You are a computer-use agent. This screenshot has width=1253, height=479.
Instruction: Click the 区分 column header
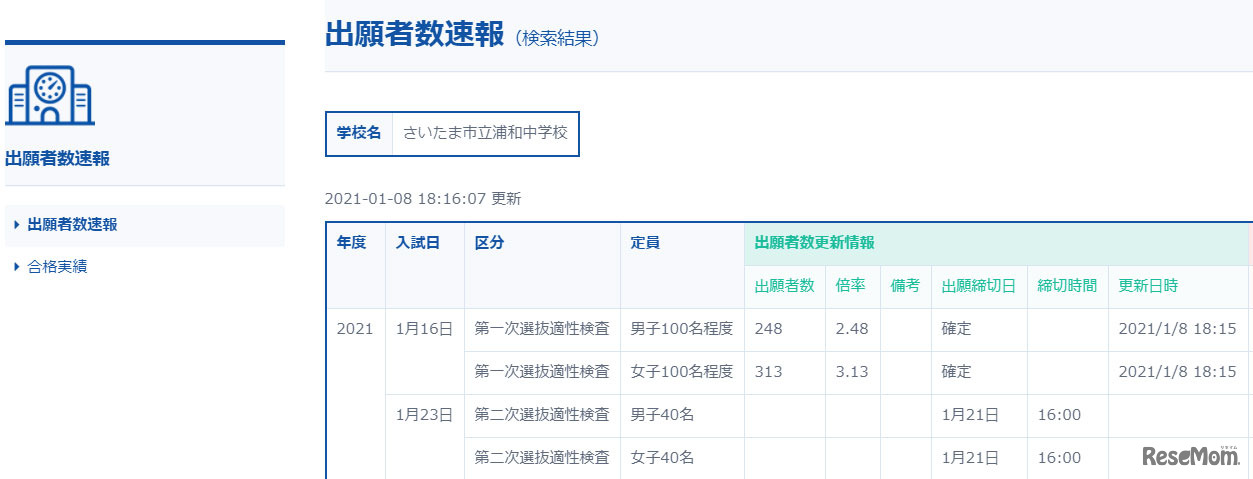[x=489, y=243]
